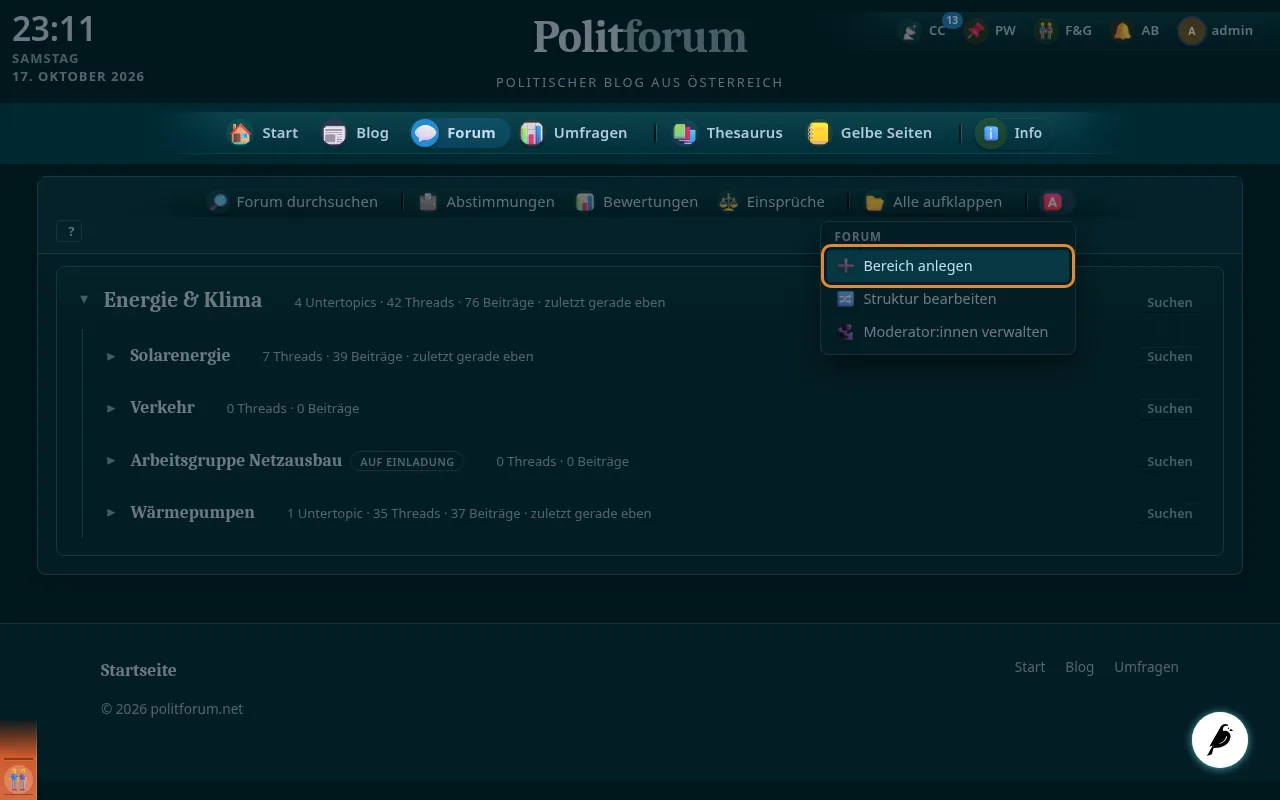This screenshot has height=800, width=1280.
Task: Expand the Solarenergie subtopic
Action: [x=111, y=356]
